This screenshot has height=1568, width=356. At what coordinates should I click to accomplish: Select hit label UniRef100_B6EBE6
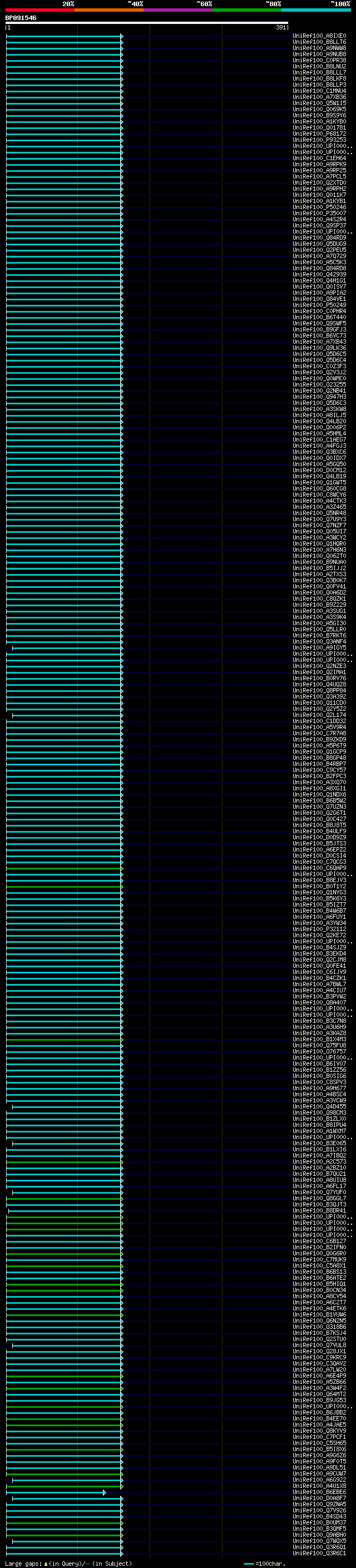(319, 1492)
